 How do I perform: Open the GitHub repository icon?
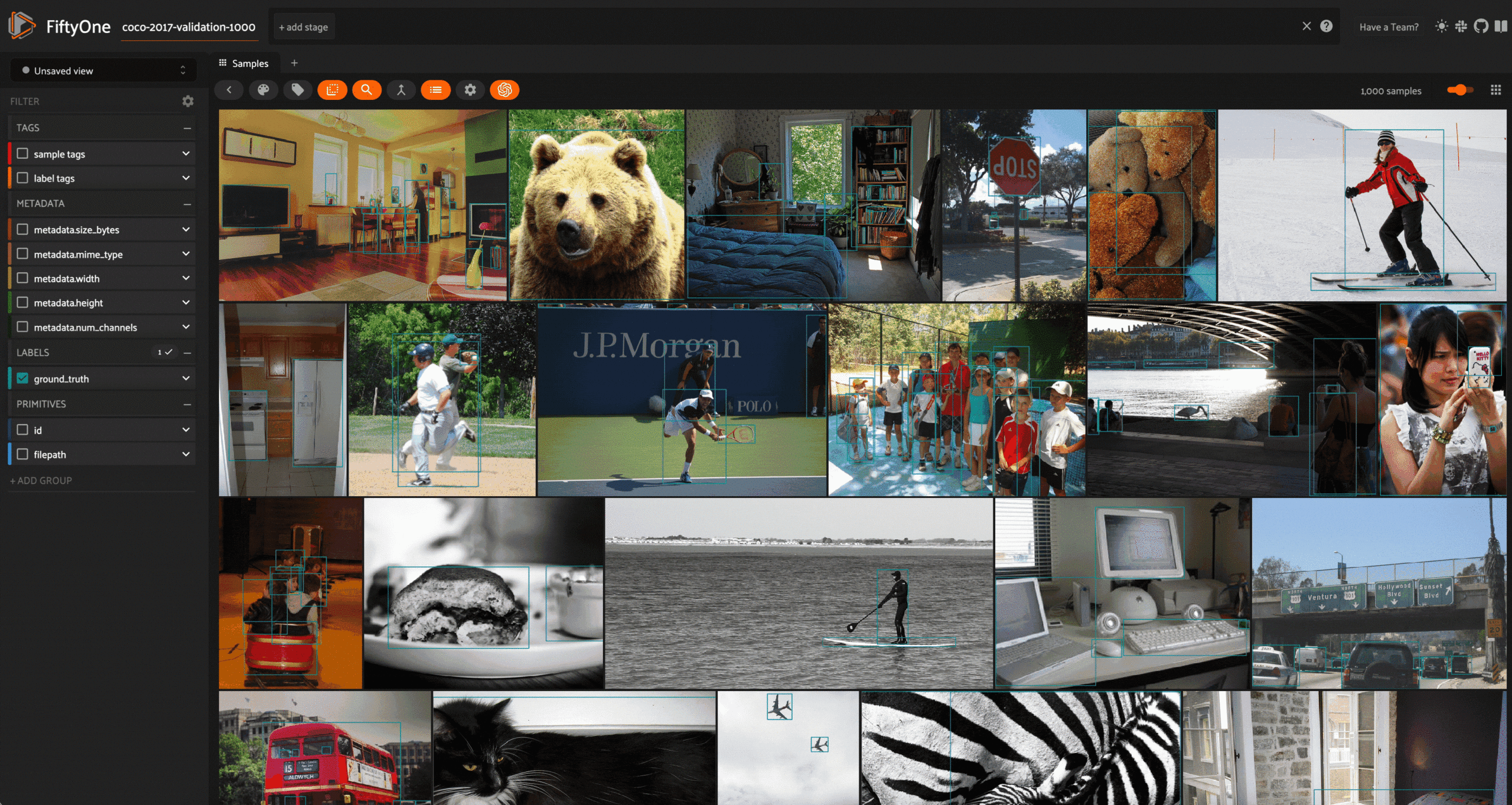[x=1481, y=27]
